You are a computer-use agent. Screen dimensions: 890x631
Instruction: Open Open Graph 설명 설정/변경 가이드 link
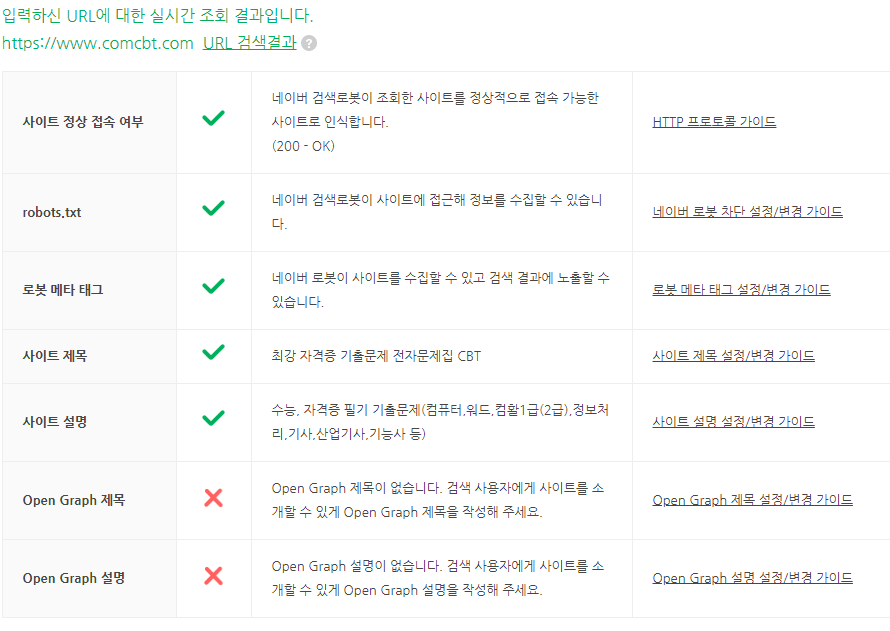[x=752, y=578]
